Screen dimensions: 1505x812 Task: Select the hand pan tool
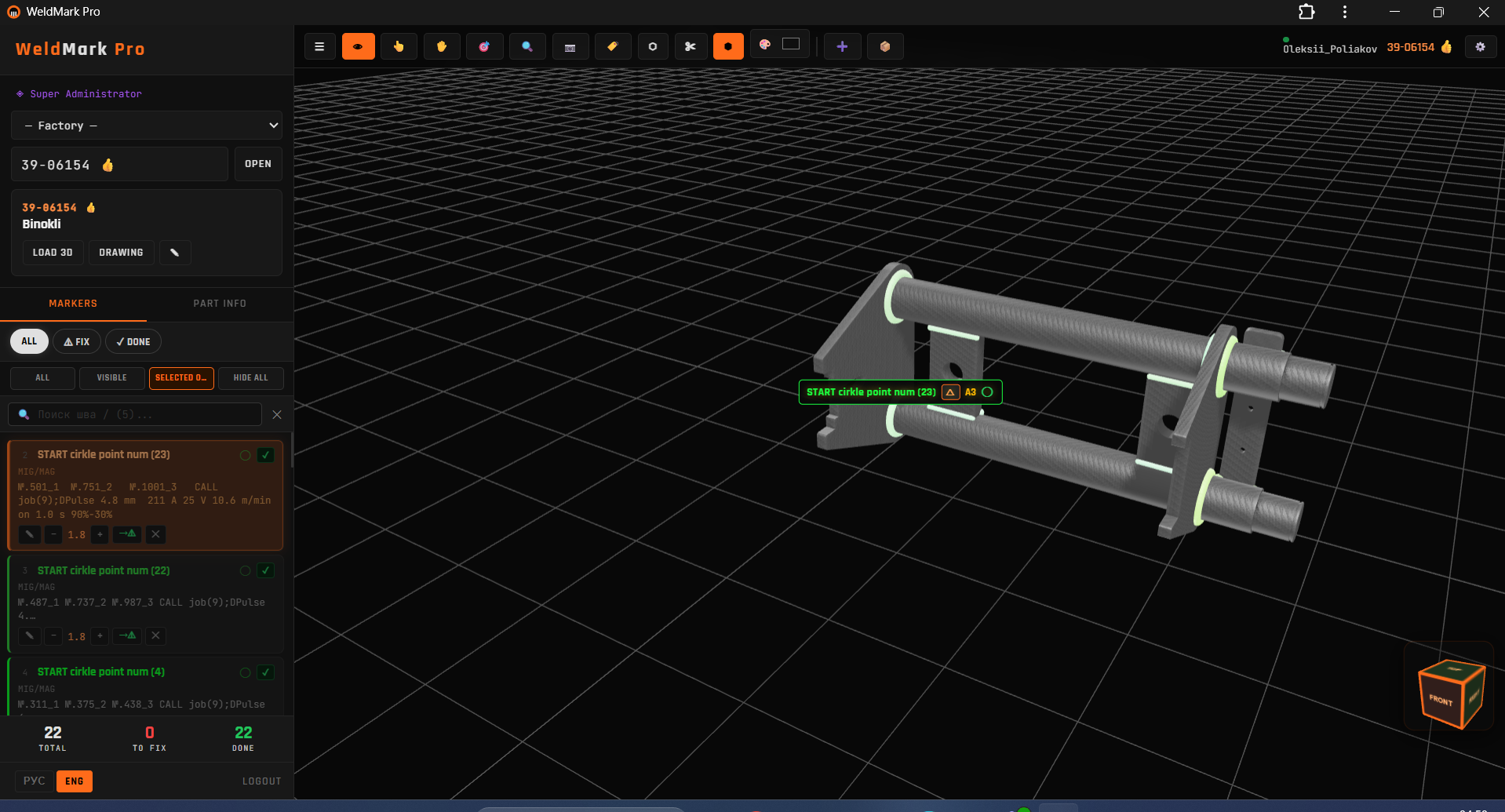442,47
